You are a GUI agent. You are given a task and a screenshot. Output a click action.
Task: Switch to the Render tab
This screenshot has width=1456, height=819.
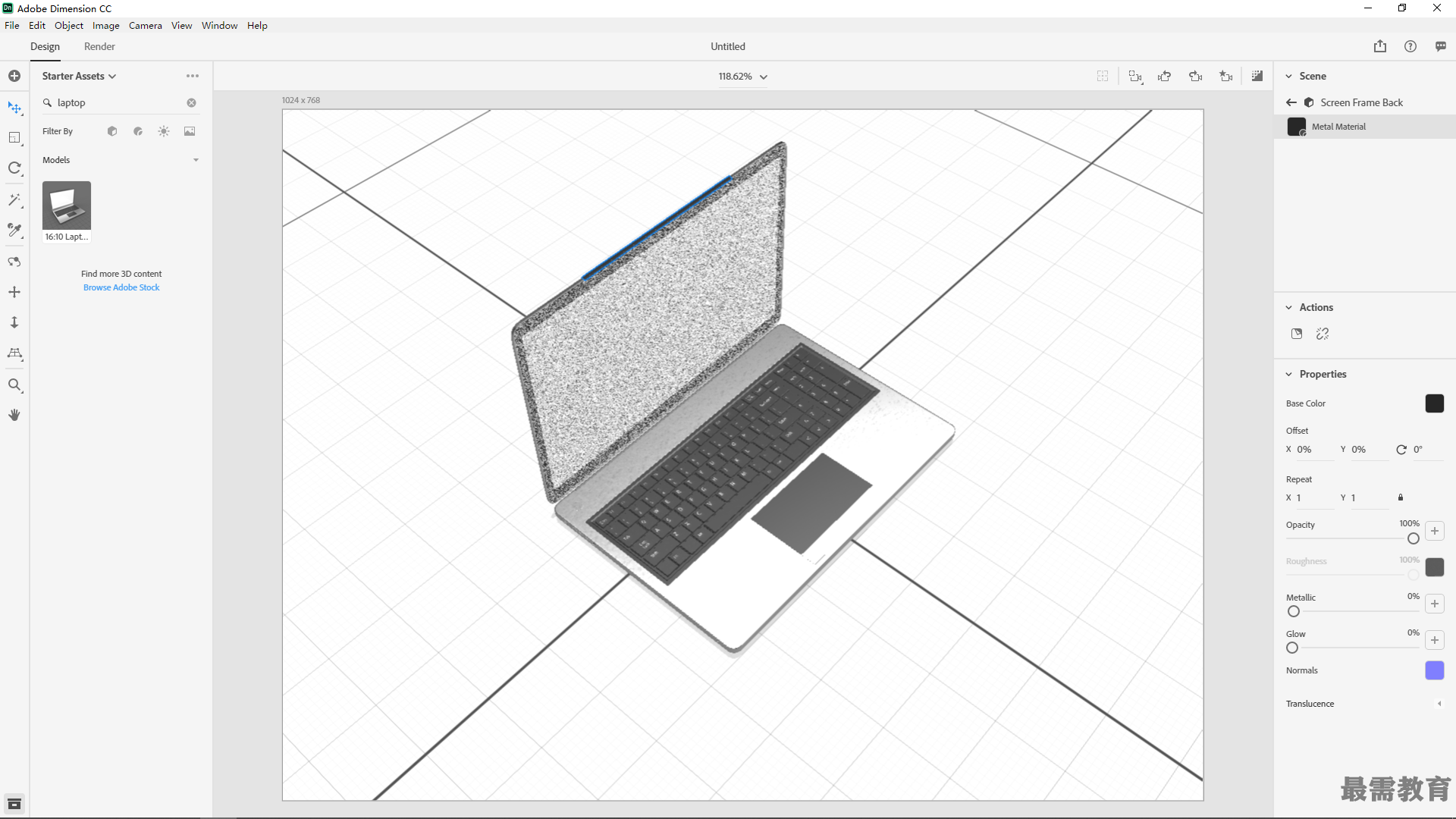99,46
